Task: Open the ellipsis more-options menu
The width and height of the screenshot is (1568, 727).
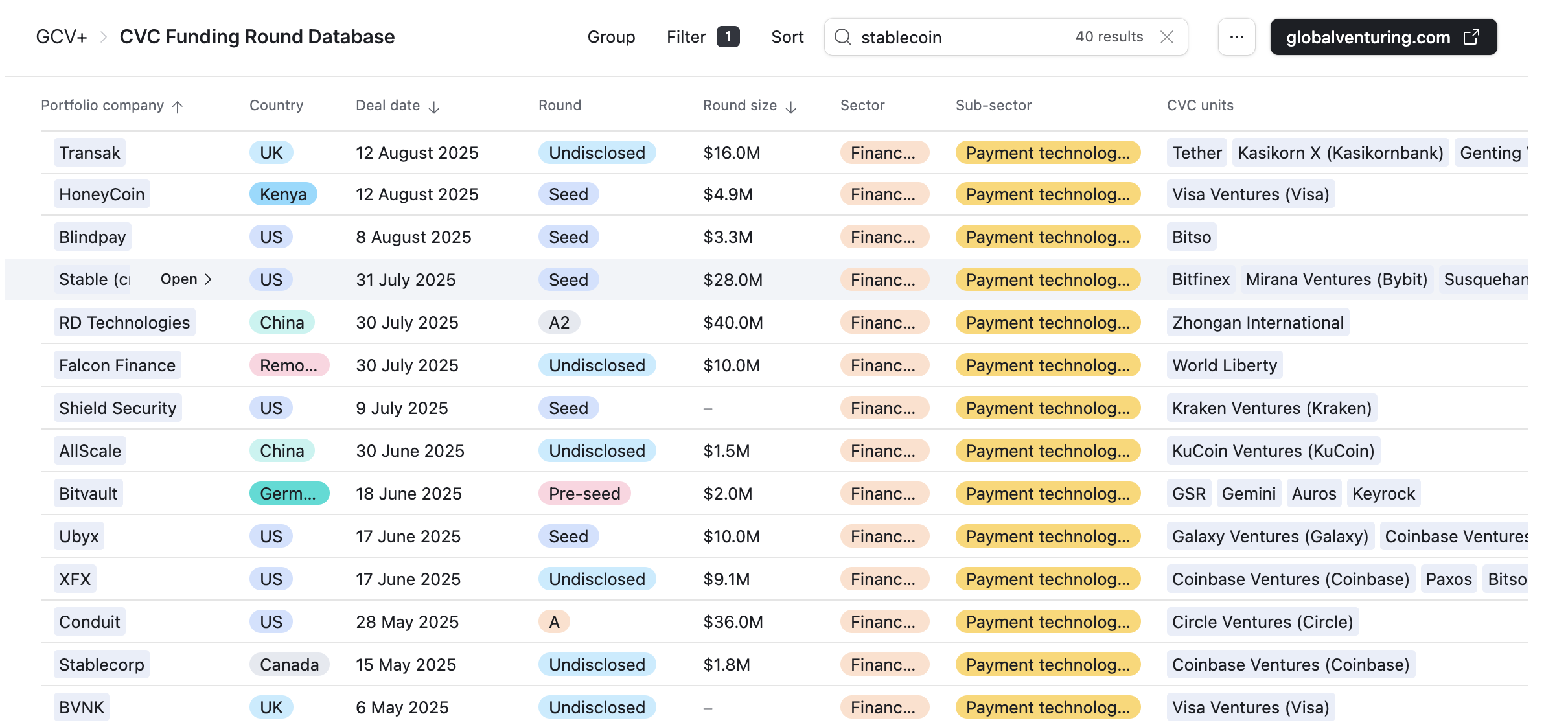Action: click(1236, 37)
